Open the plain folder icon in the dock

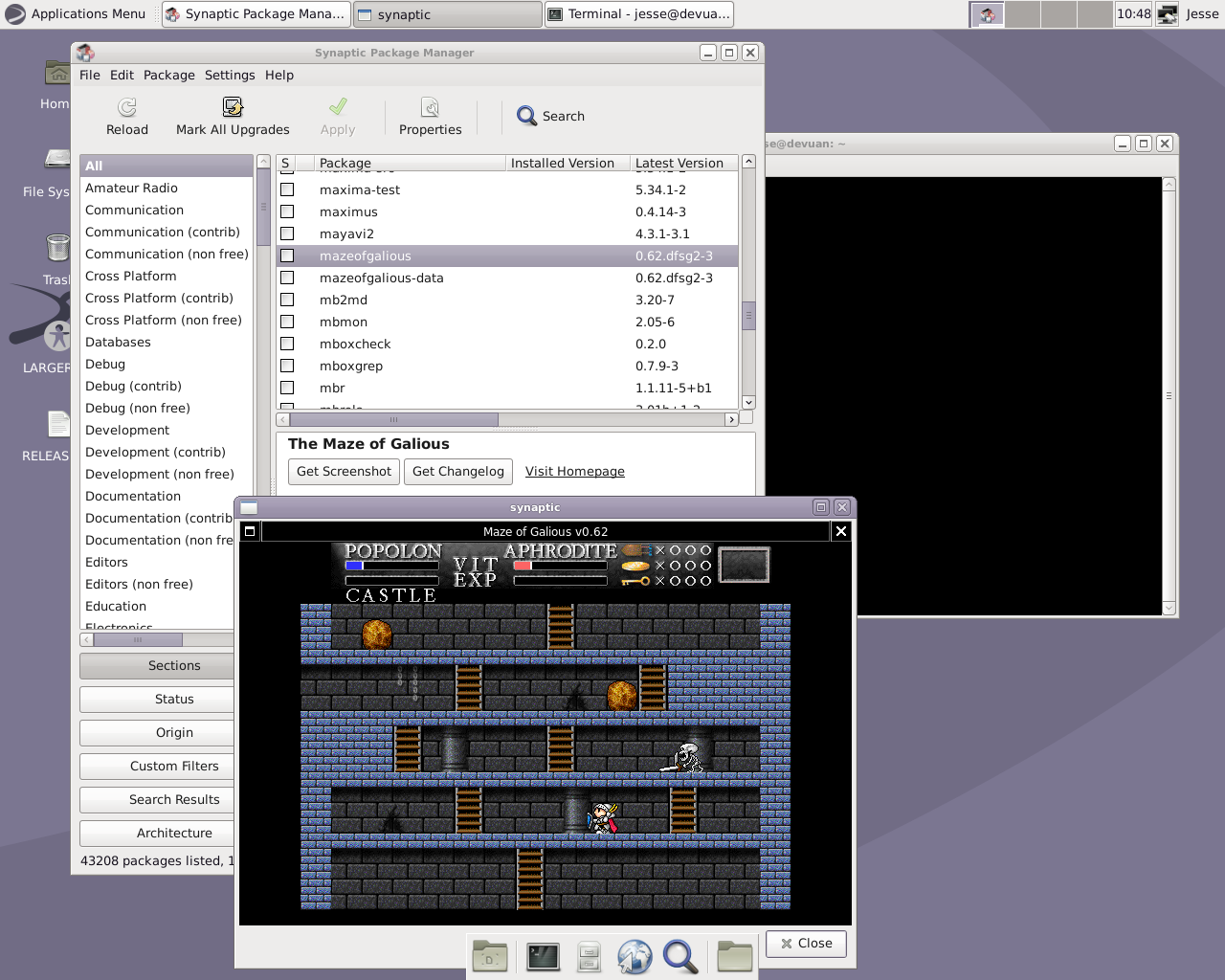[x=735, y=956]
